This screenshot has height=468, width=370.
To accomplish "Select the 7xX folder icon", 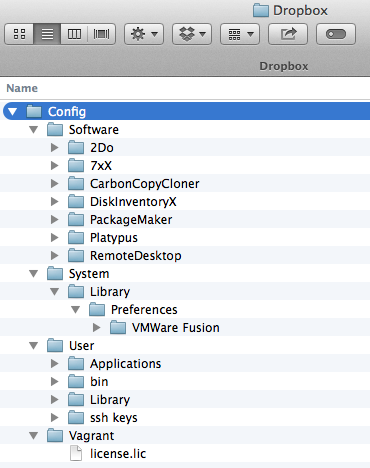I will [76, 165].
